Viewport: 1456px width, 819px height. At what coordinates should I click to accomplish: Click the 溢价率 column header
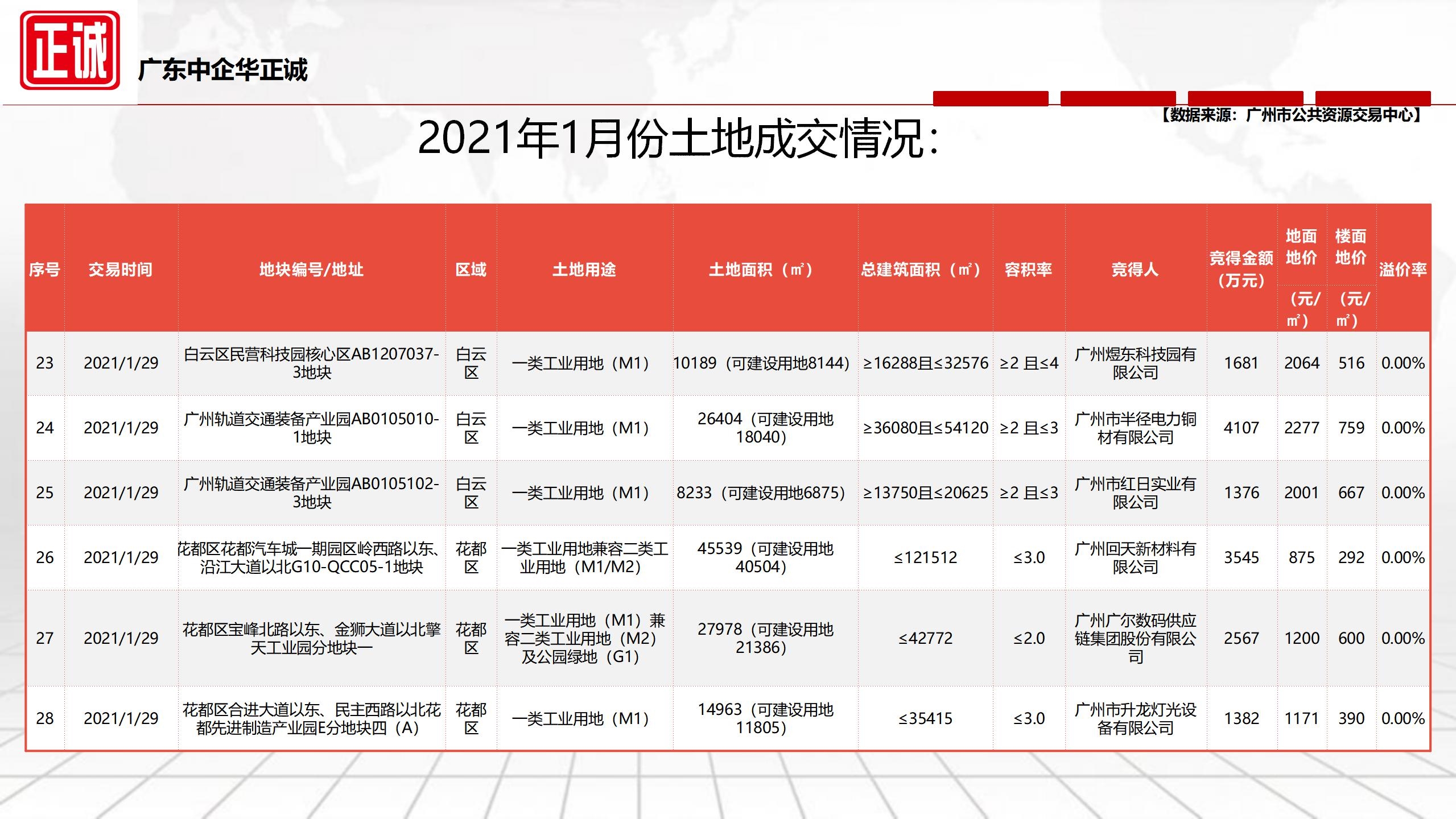[1403, 270]
